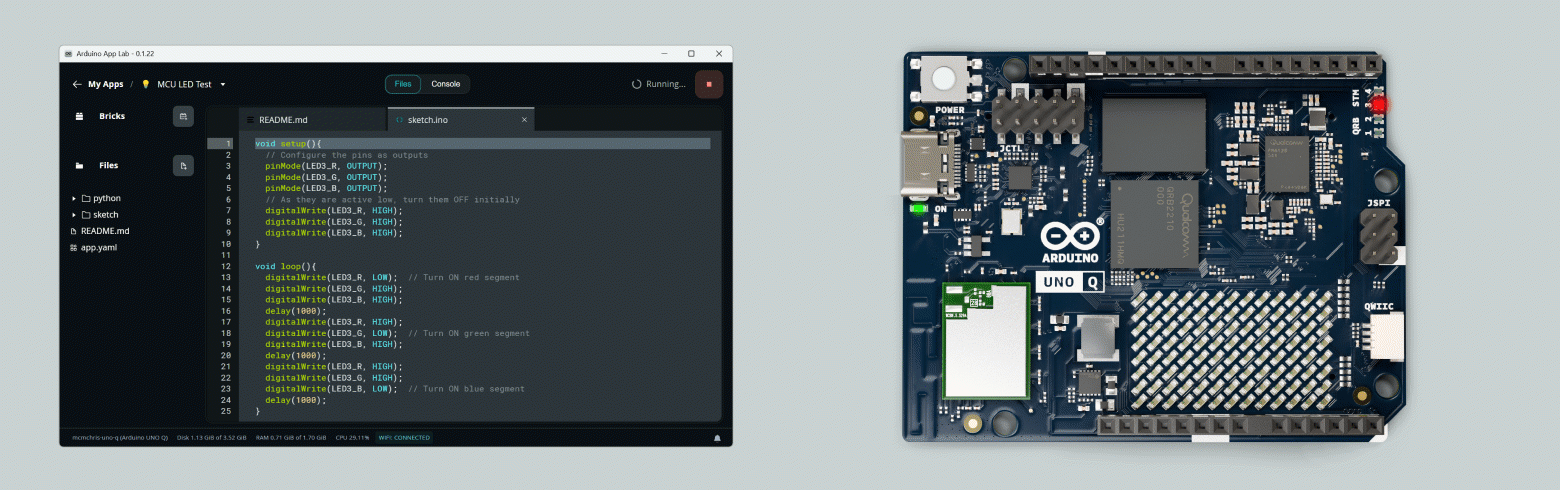This screenshot has height=490, width=1560.
Task: Expand the python folder
Action: pyautogui.click(x=74, y=198)
